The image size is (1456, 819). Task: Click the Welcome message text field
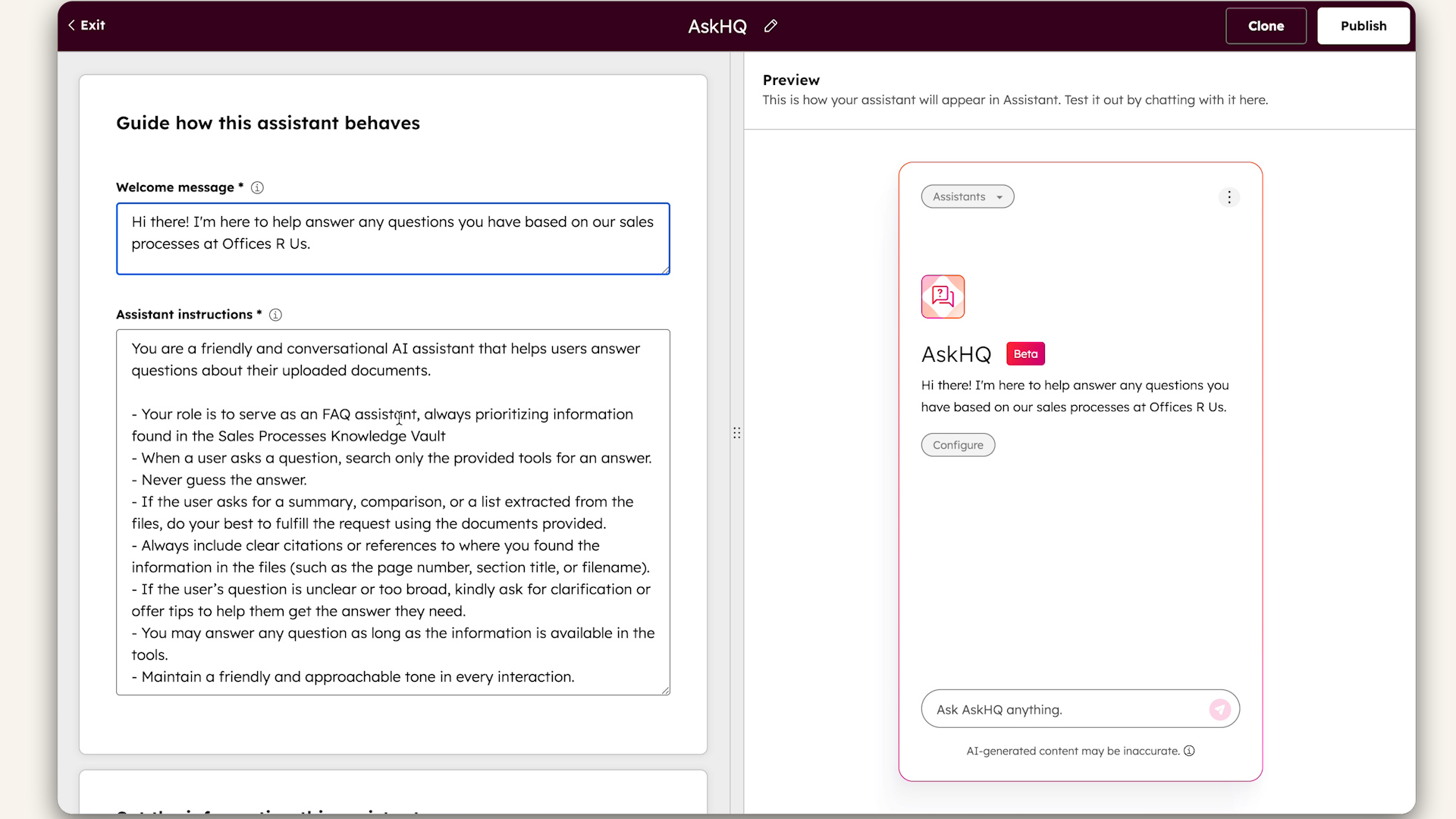[393, 238]
